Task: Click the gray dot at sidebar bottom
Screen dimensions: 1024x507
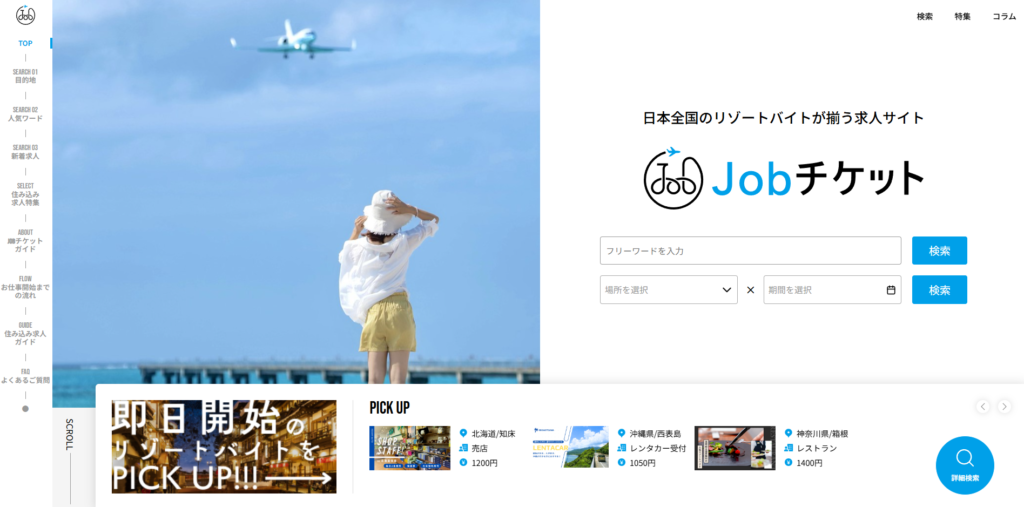Action: point(25,409)
